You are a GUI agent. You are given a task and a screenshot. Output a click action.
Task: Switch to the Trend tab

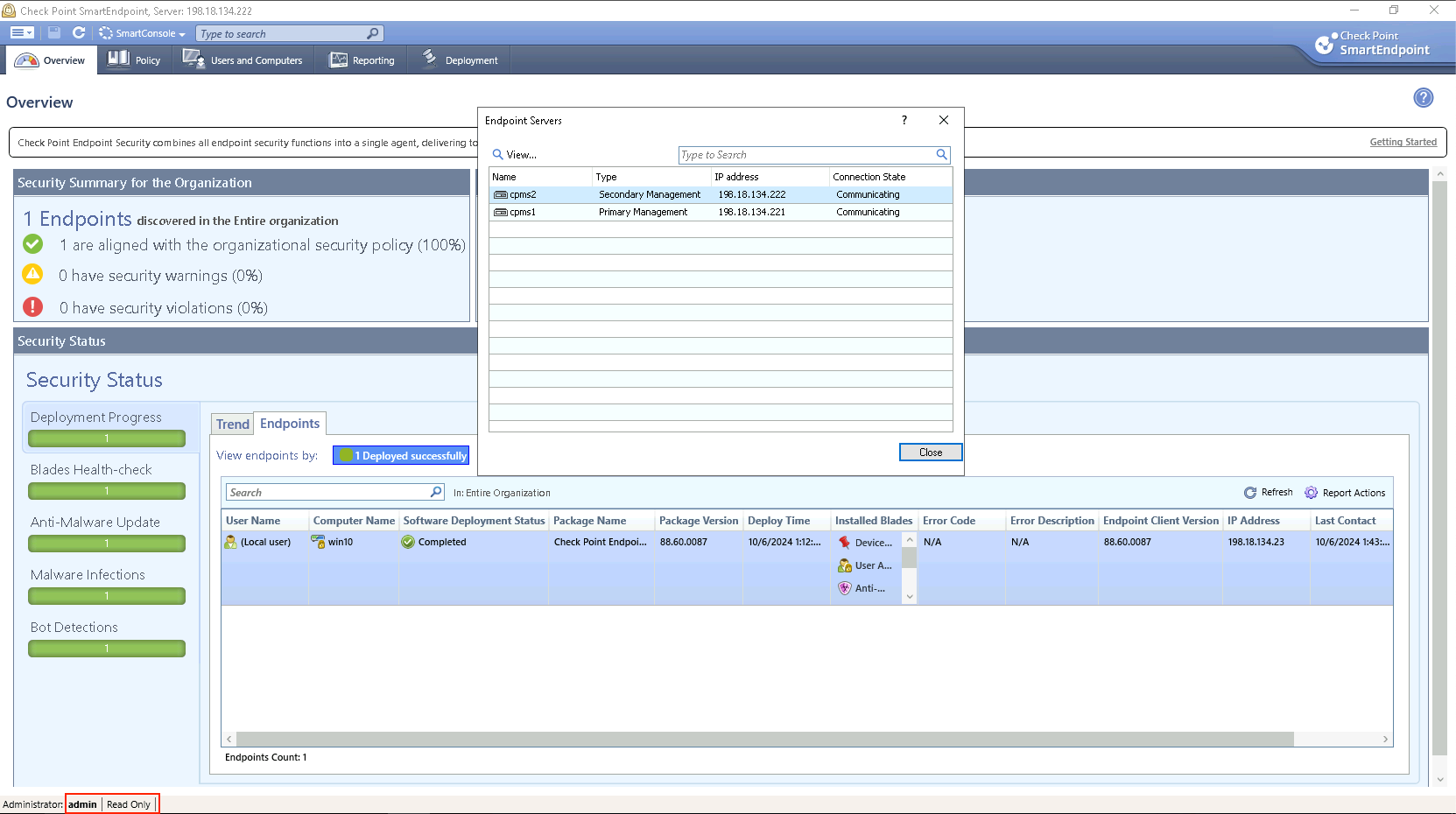pos(233,425)
